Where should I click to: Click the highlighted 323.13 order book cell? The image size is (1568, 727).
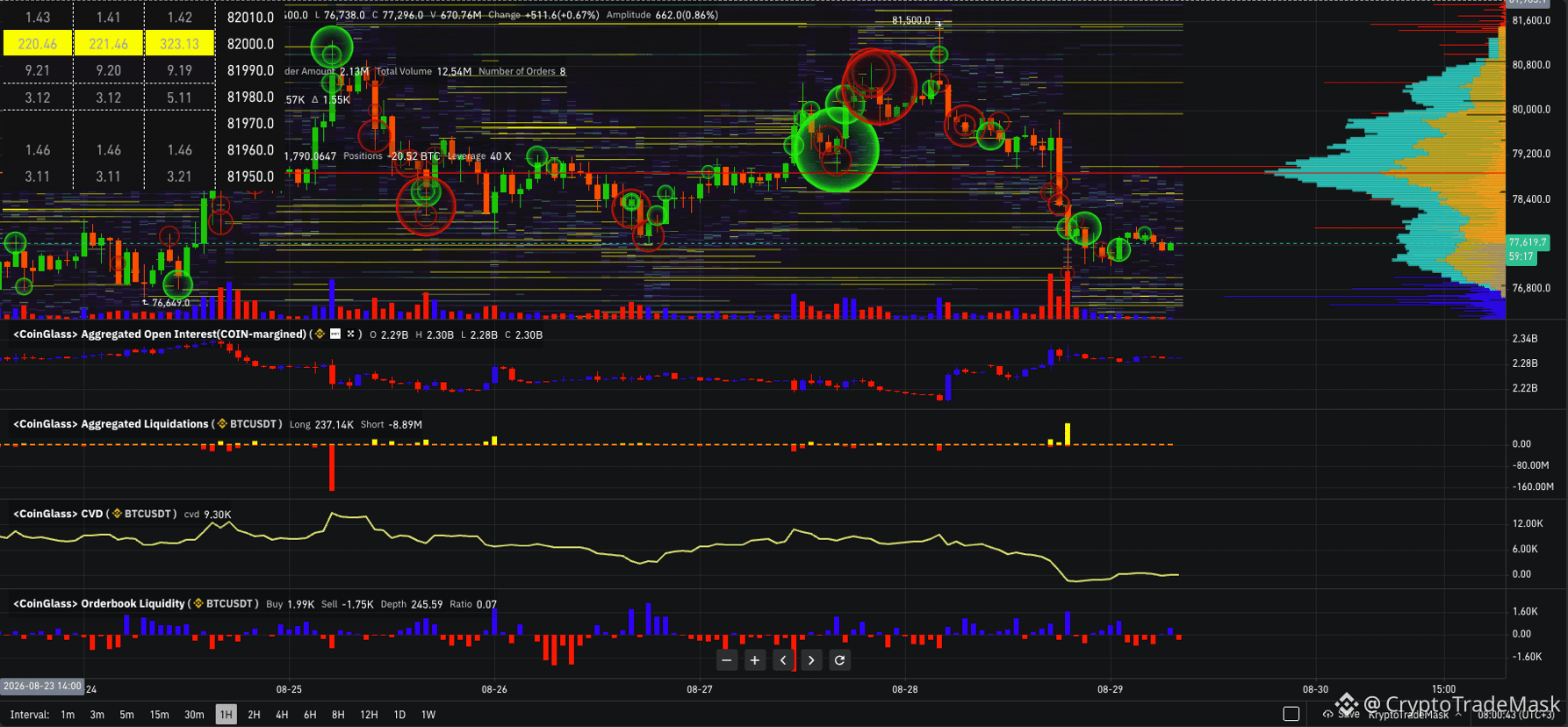click(180, 44)
